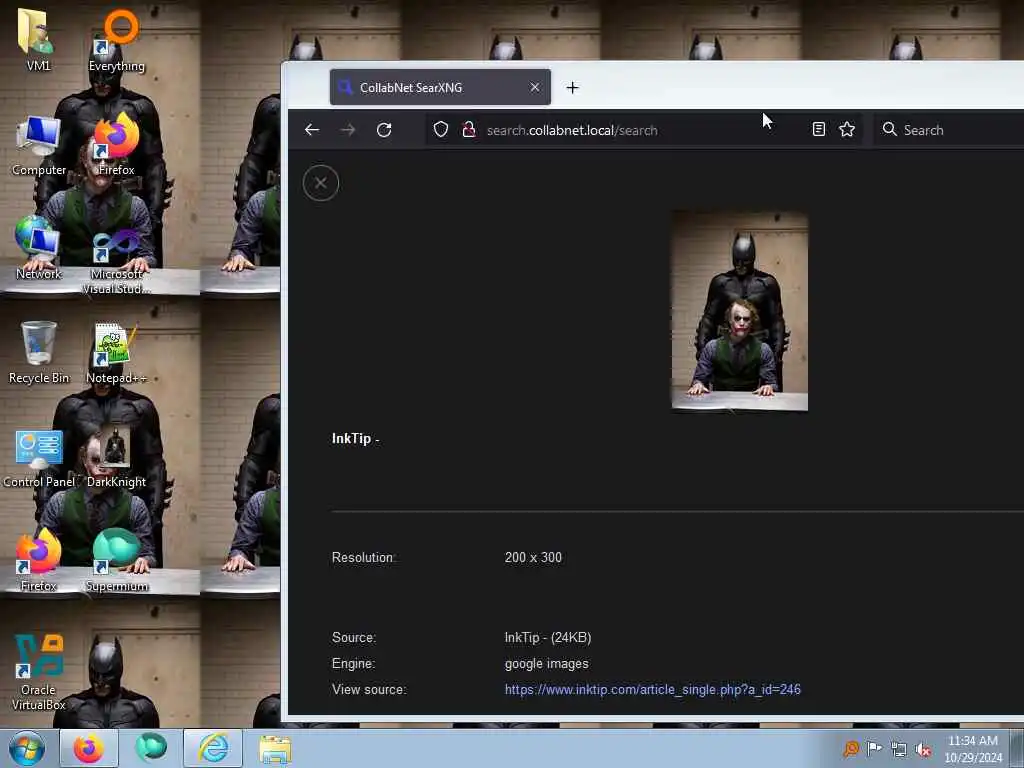The width and height of the screenshot is (1024, 768).
Task: Click the 'InkTip - (24KB)' source value
Action: click(x=547, y=637)
